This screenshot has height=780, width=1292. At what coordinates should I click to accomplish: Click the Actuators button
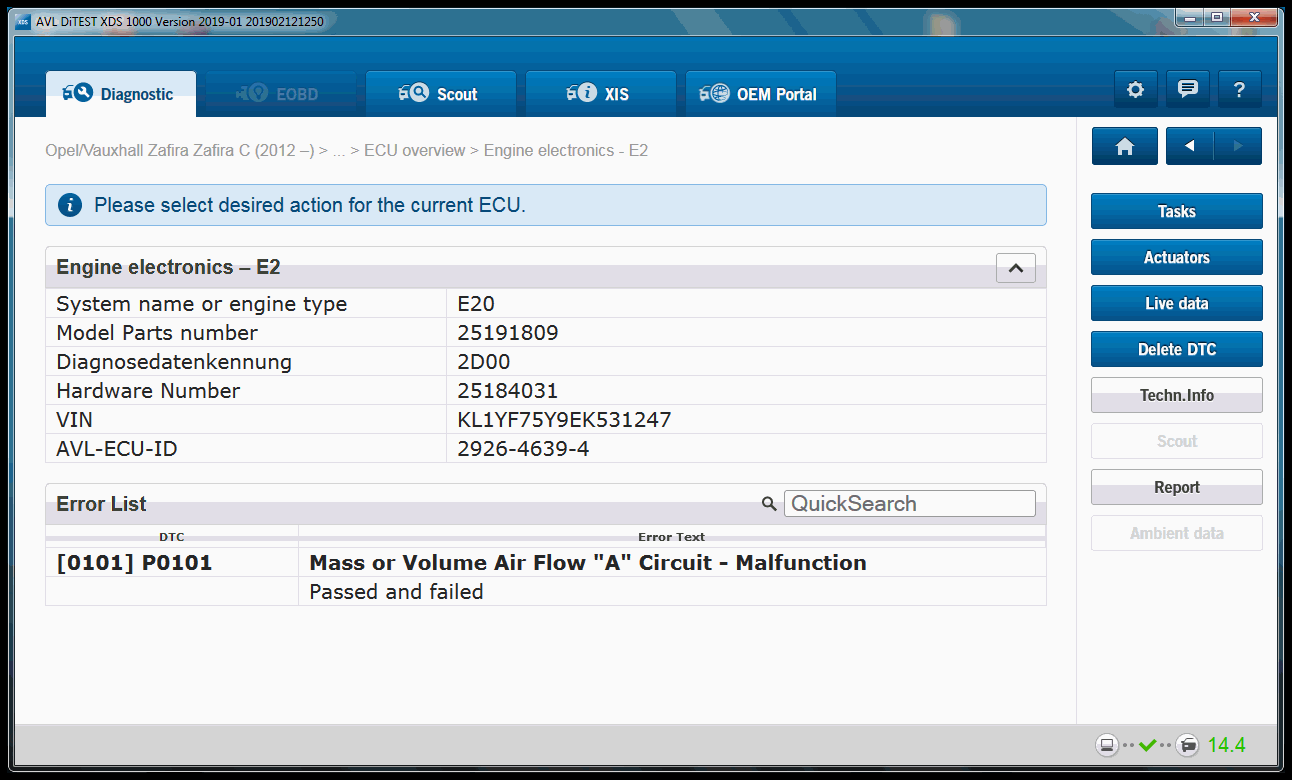coord(1176,258)
